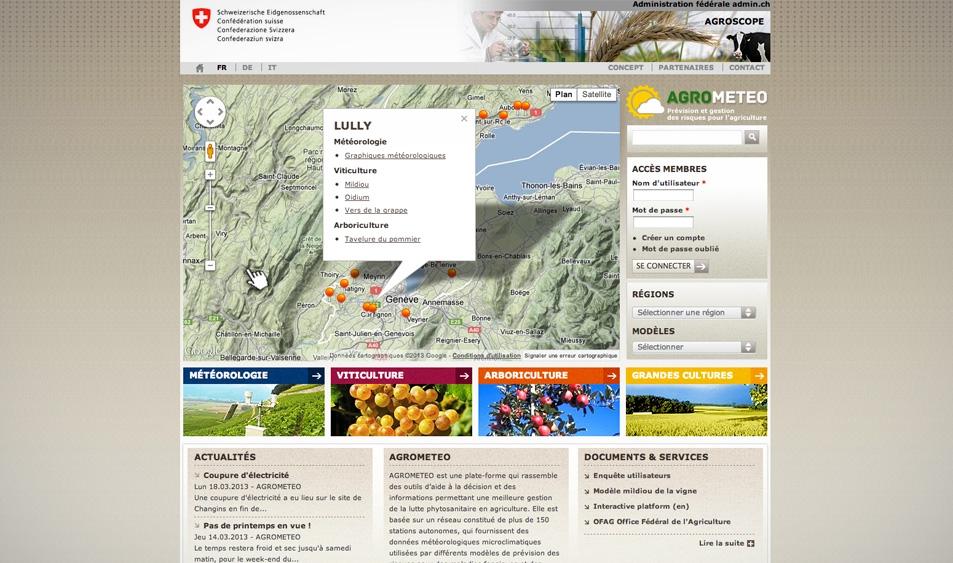Click the home icon in language bar
The height and width of the screenshot is (563, 953).
point(199,68)
